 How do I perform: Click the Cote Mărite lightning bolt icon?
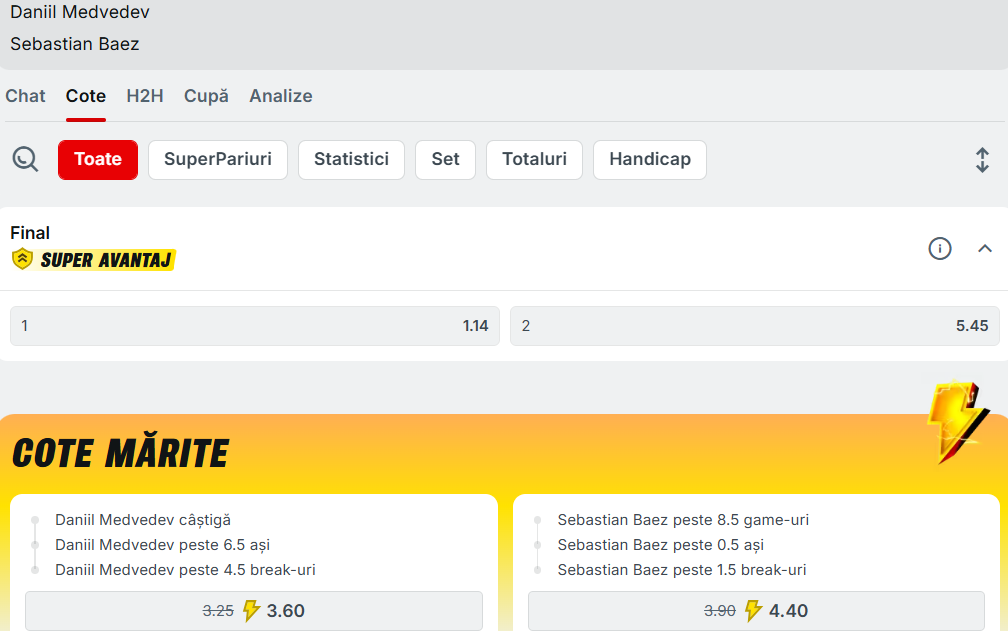pyautogui.click(x=957, y=422)
